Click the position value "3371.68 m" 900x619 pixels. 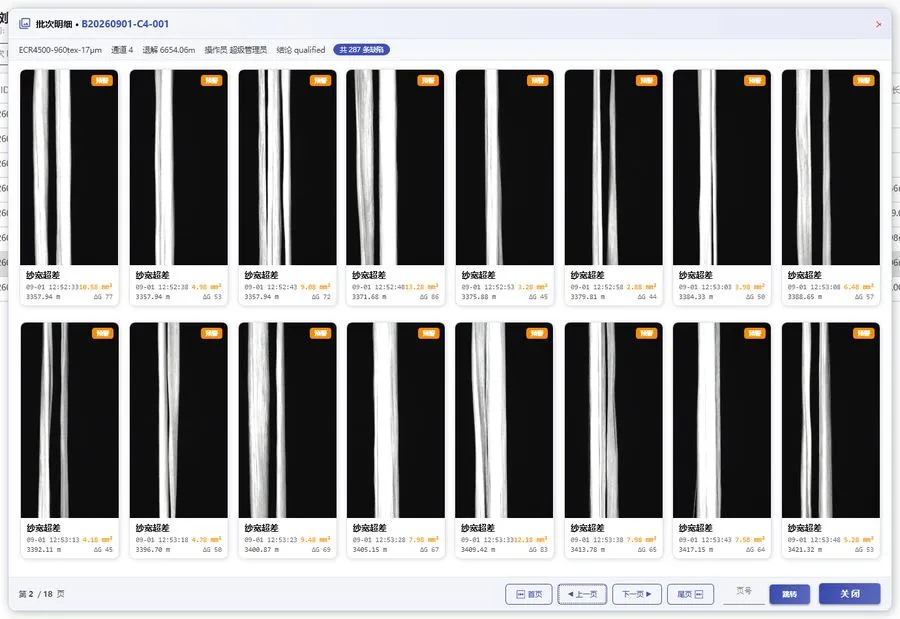coord(369,297)
